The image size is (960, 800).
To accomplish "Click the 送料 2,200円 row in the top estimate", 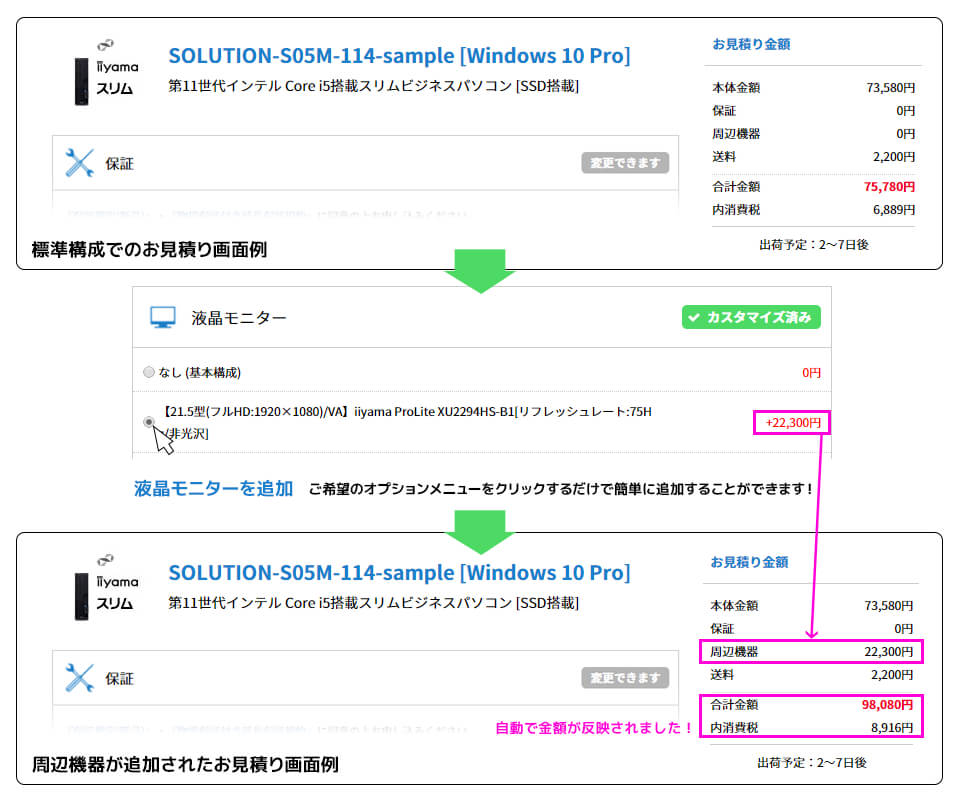I will point(814,157).
